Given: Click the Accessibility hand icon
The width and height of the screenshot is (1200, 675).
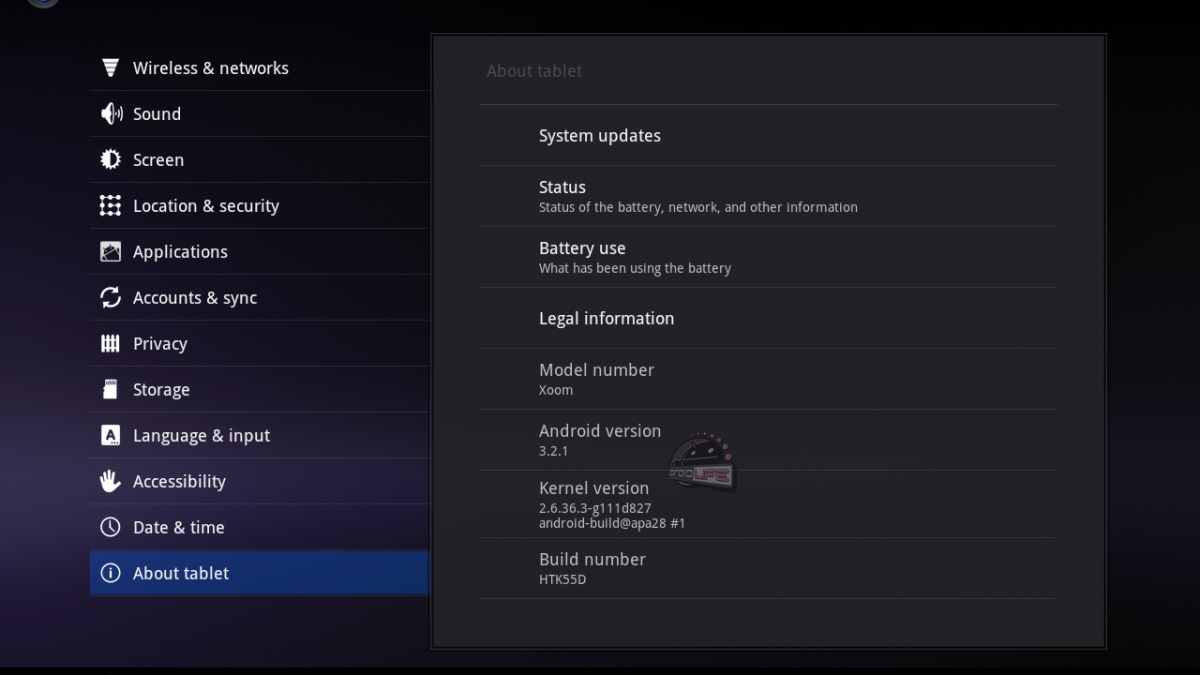Looking at the screenshot, I should [110, 482].
